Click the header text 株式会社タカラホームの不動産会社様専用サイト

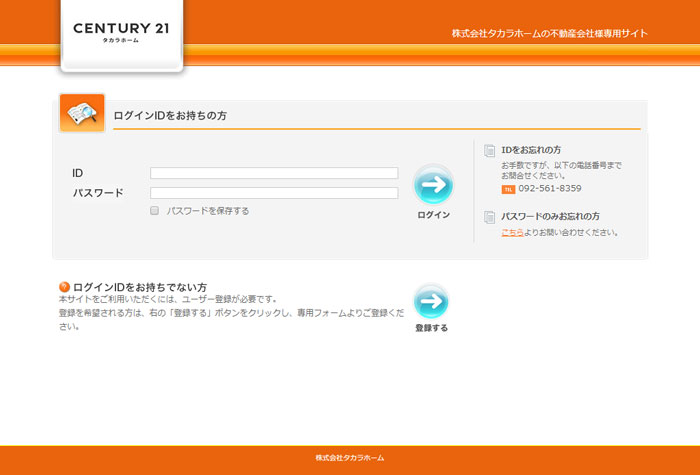pos(550,33)
